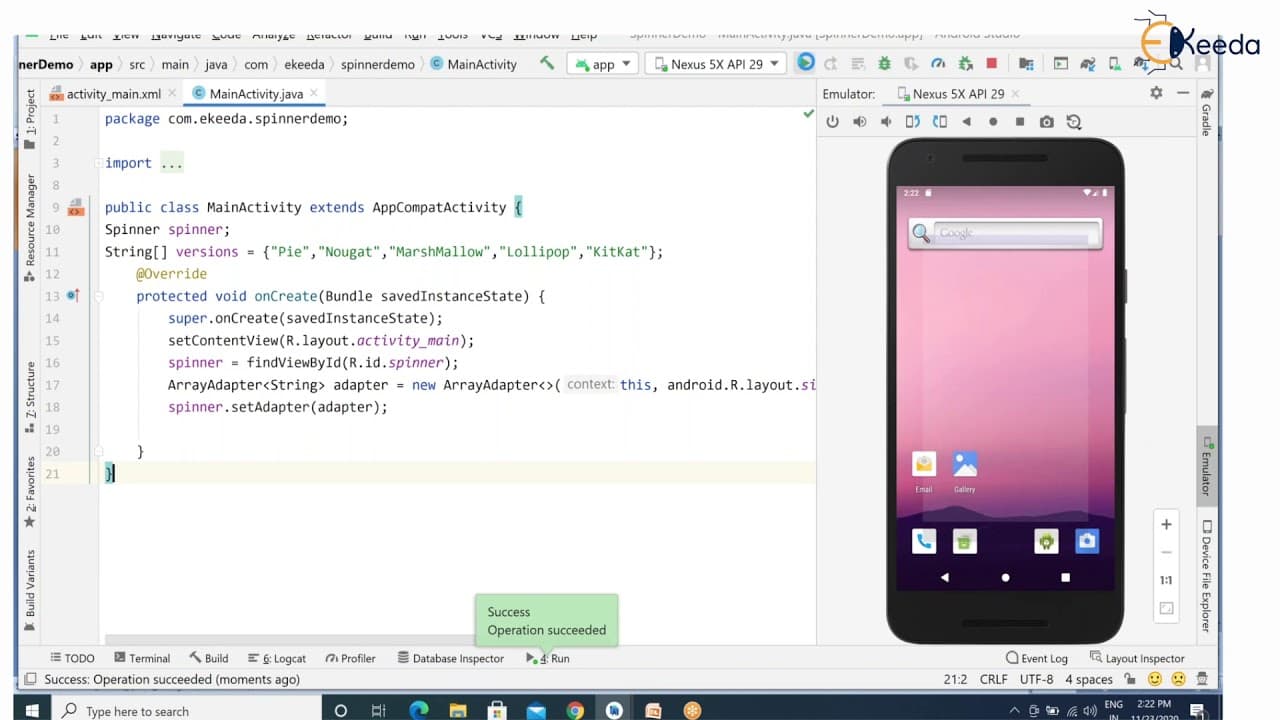Click the sad face feedback icon

[x=1178, y=679]
